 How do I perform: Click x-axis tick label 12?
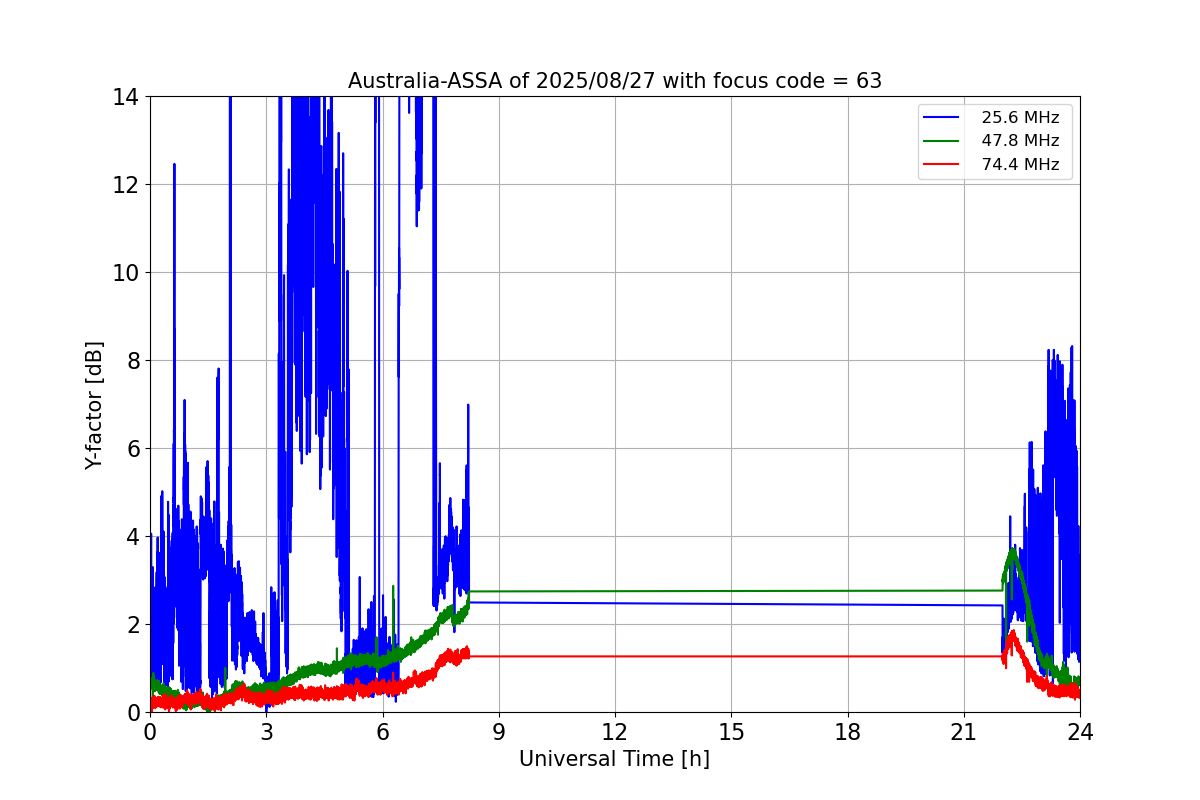tap(615, 732)
